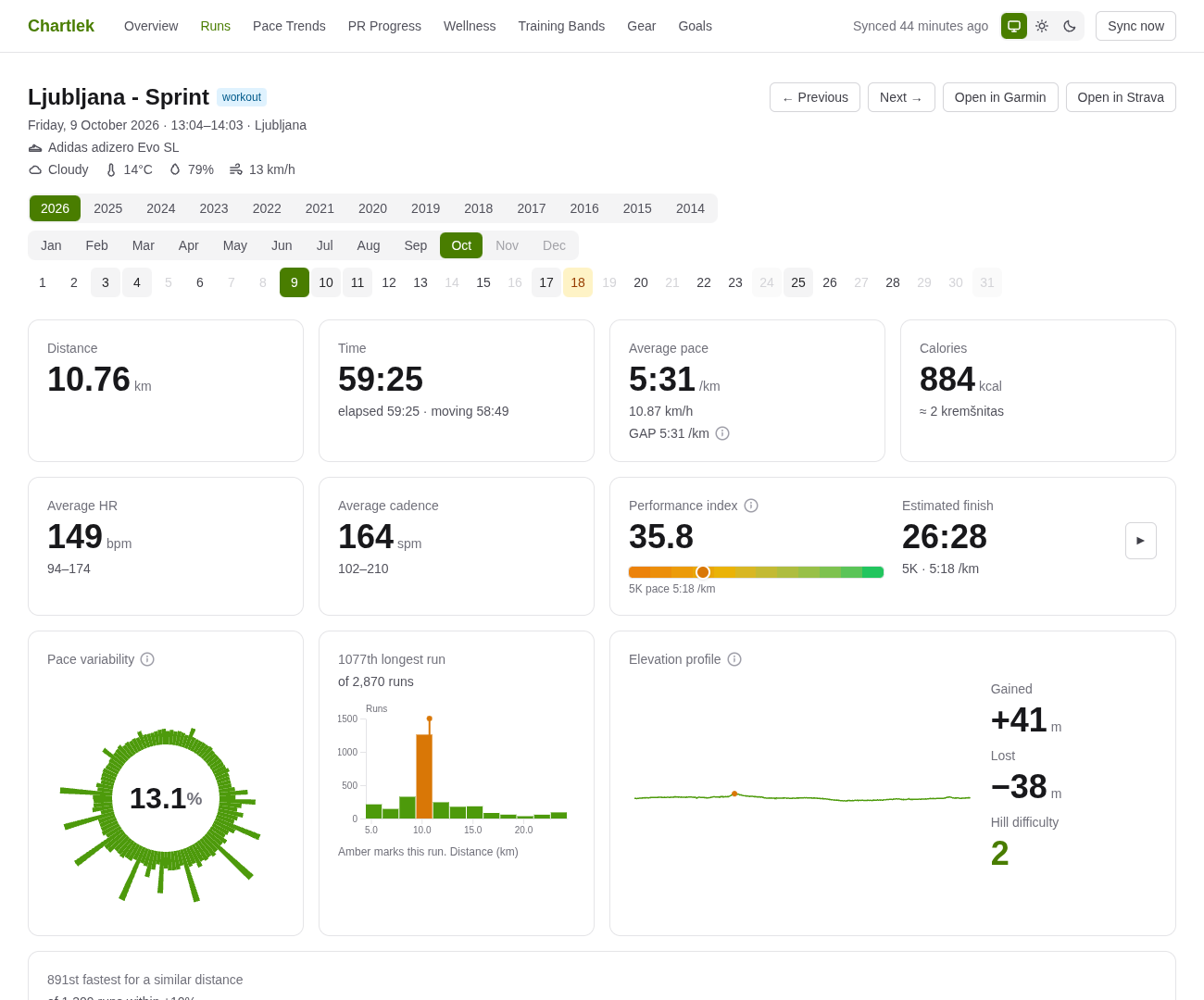
Task: Click the amber bar in runs histogram
Action: coord(424,776)
